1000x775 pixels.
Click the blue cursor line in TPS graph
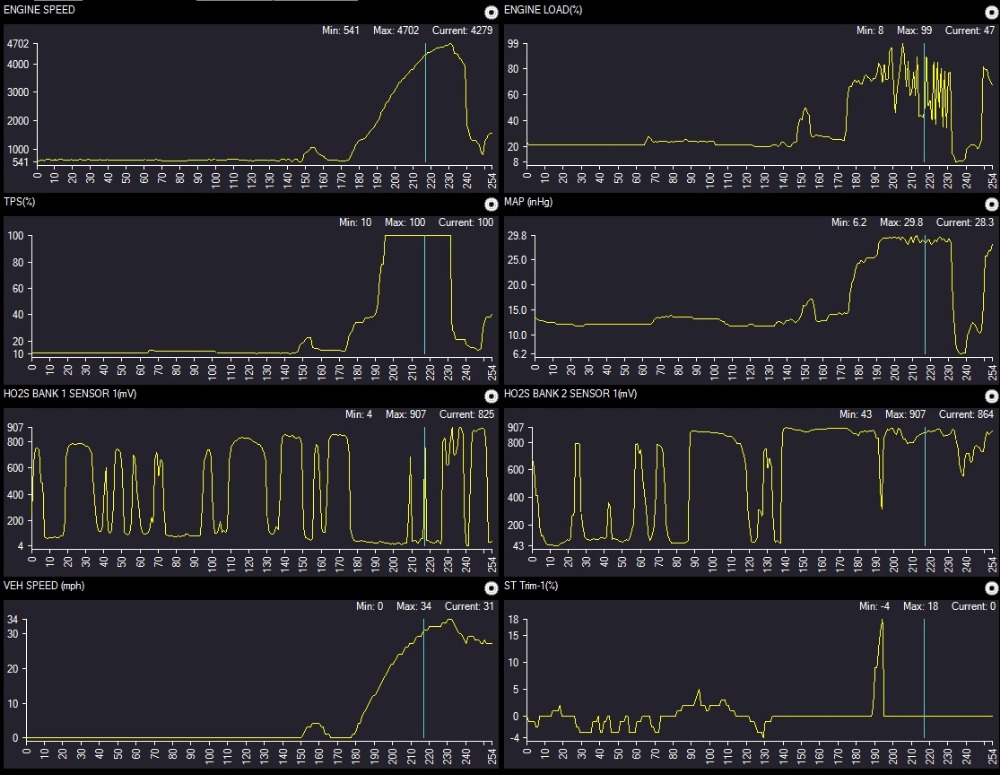tap(424, 290)
